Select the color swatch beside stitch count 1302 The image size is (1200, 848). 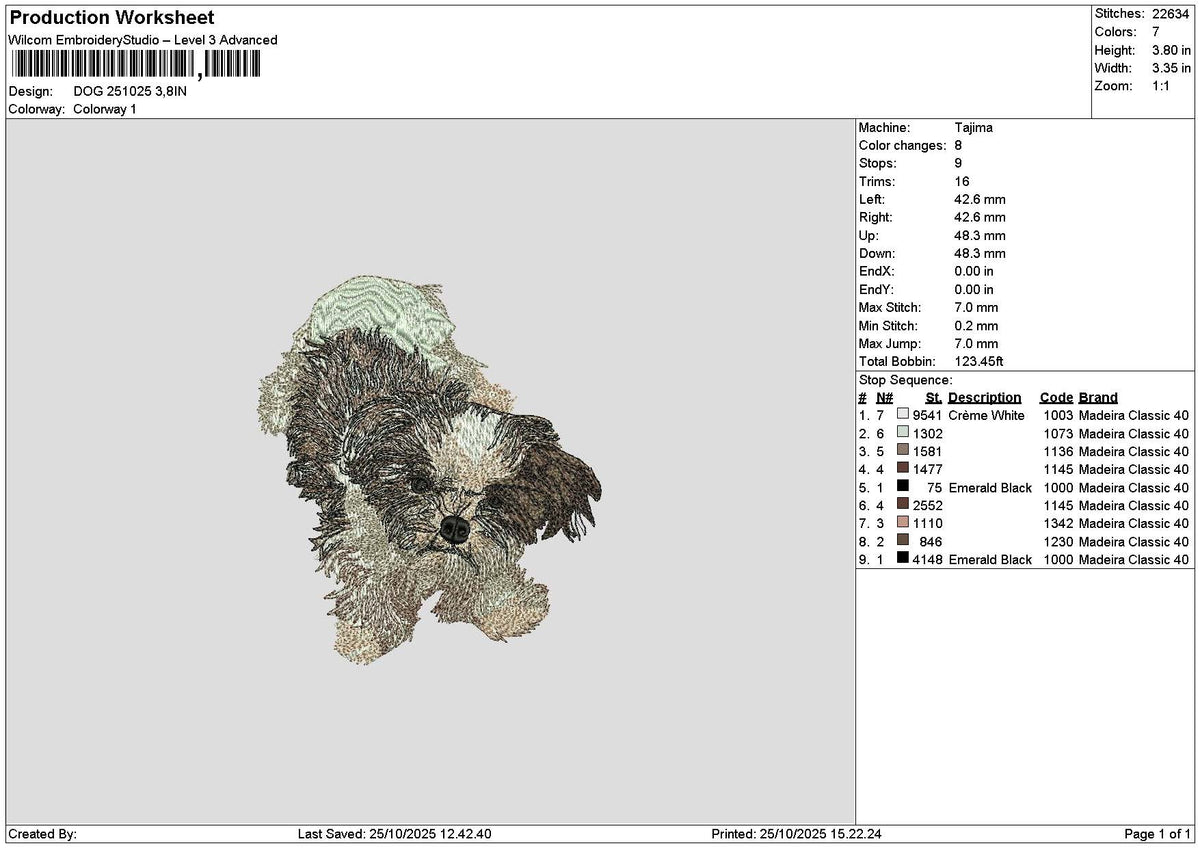(x=903, y=433)
